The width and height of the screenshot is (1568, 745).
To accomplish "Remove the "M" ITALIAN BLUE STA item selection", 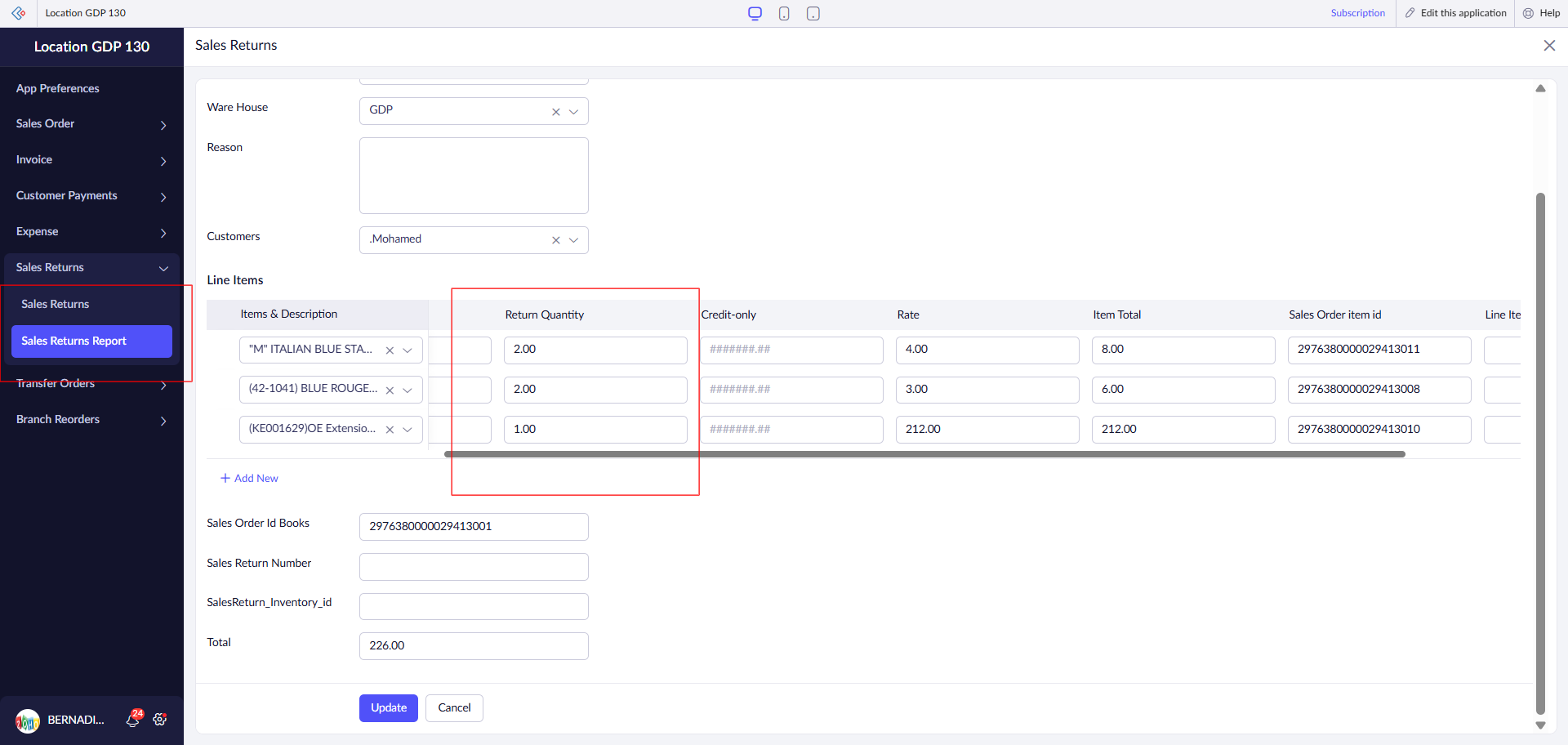I will point(390,350).
